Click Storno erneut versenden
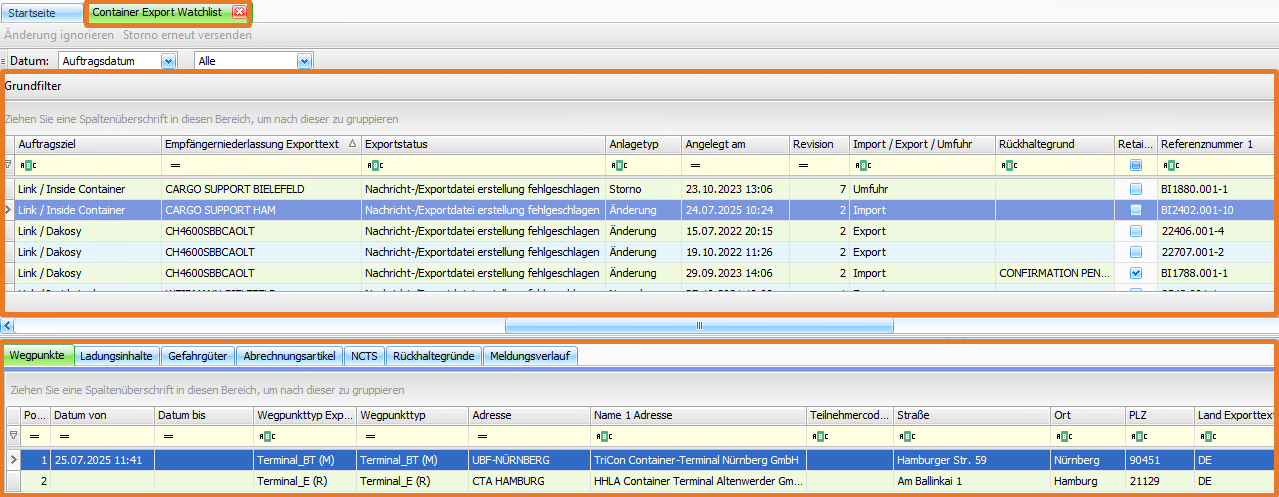This screenshot has height=497, width=1279. click(x=187, y=35)
